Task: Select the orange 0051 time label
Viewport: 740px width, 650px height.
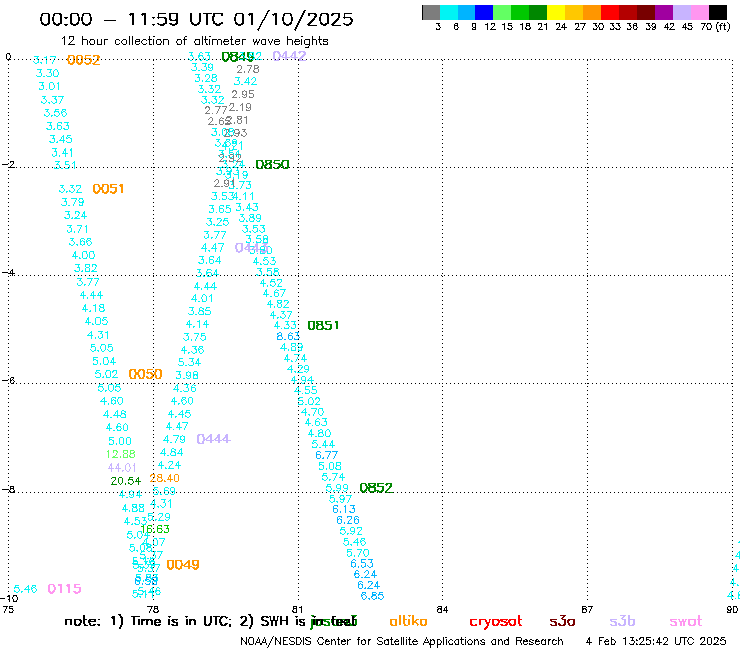Action: tap(109, 189)
